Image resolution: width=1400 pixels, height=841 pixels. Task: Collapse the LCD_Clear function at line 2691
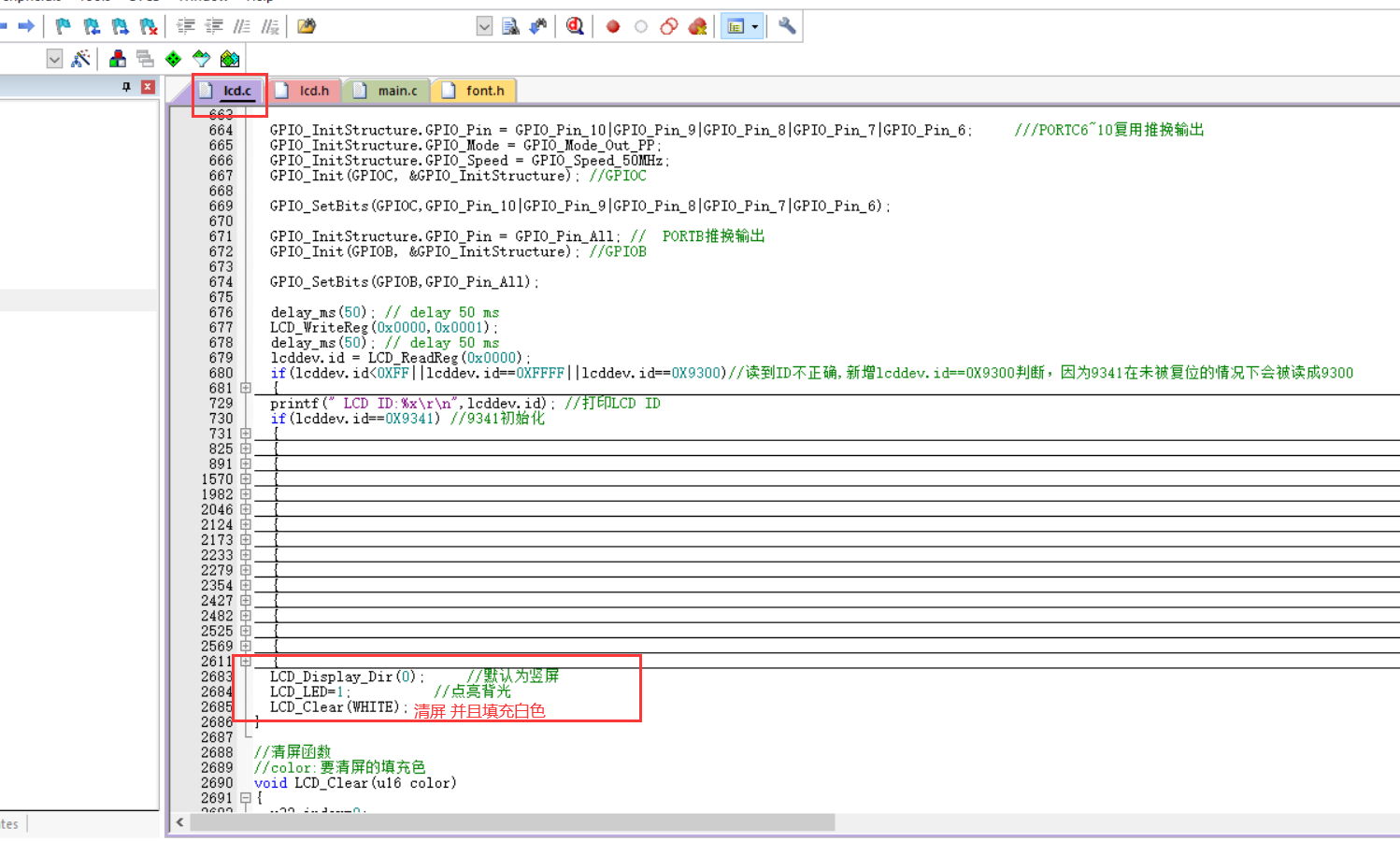[x=246, y=798]
